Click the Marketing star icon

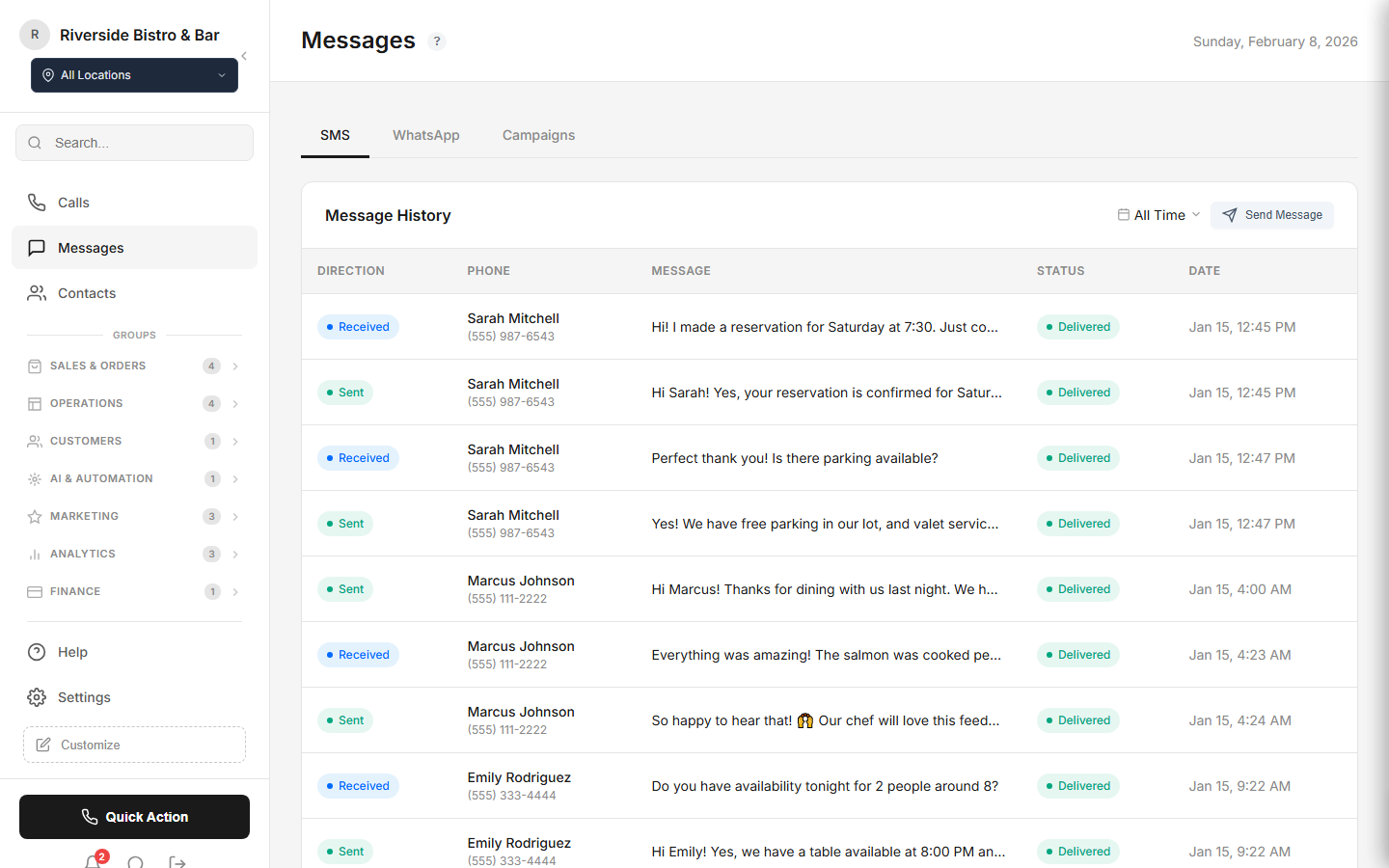35,516
